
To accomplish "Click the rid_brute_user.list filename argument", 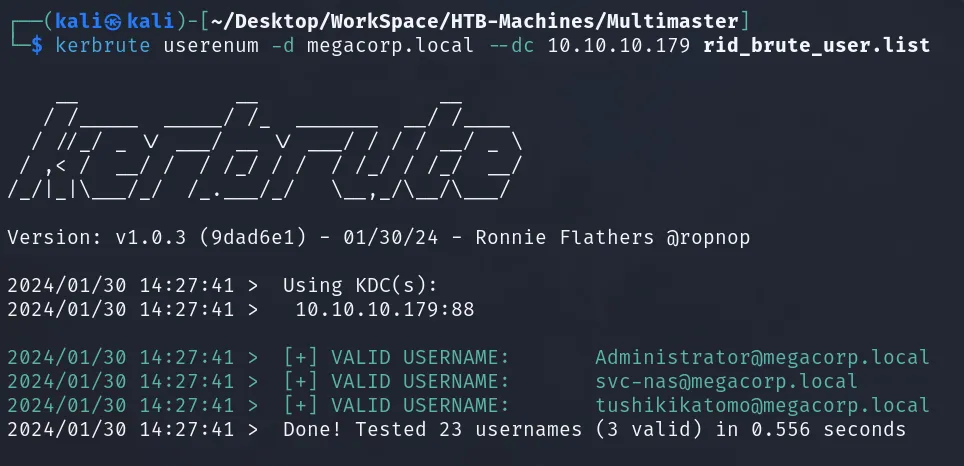I will pos(816,45).
